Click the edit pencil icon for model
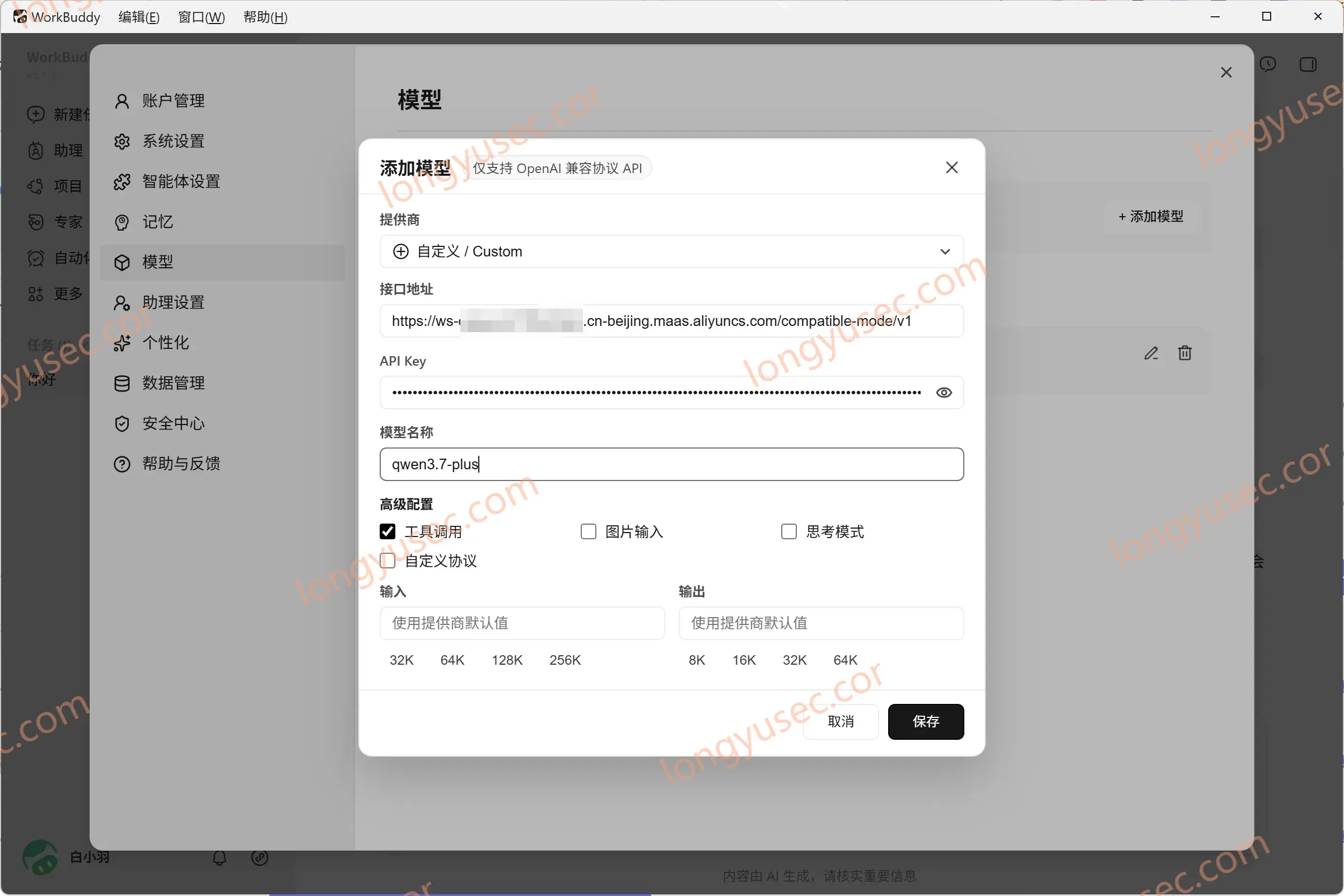This screenshot has width=1344, height=896. [1151, 353]
